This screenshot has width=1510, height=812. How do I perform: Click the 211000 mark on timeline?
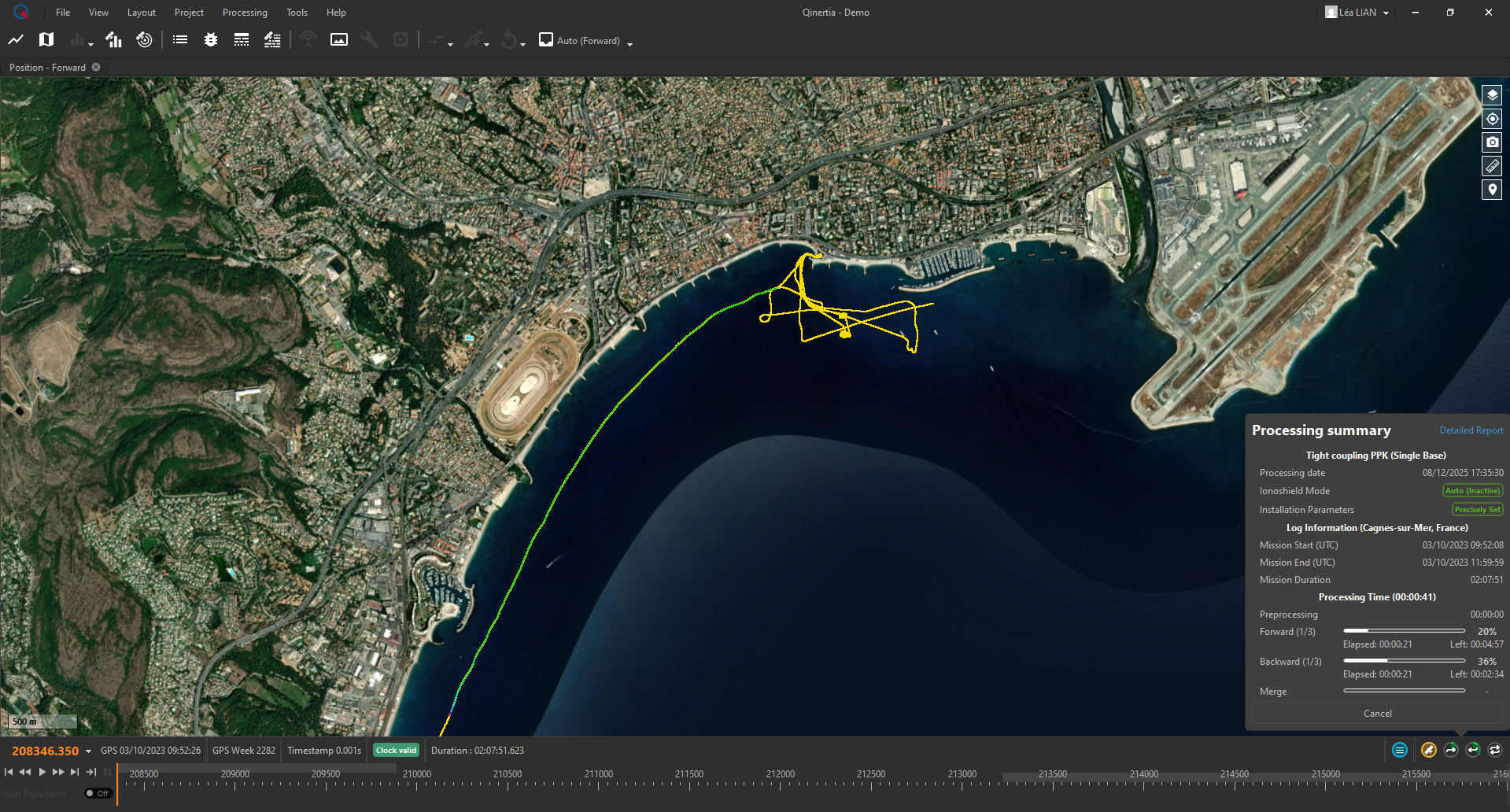[x=599, y=775]
